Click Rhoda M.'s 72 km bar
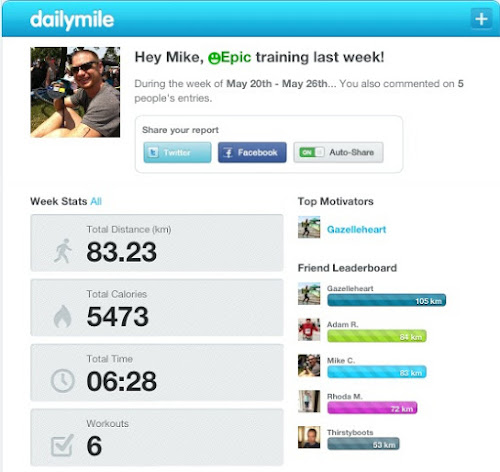 tap(372, 408)
